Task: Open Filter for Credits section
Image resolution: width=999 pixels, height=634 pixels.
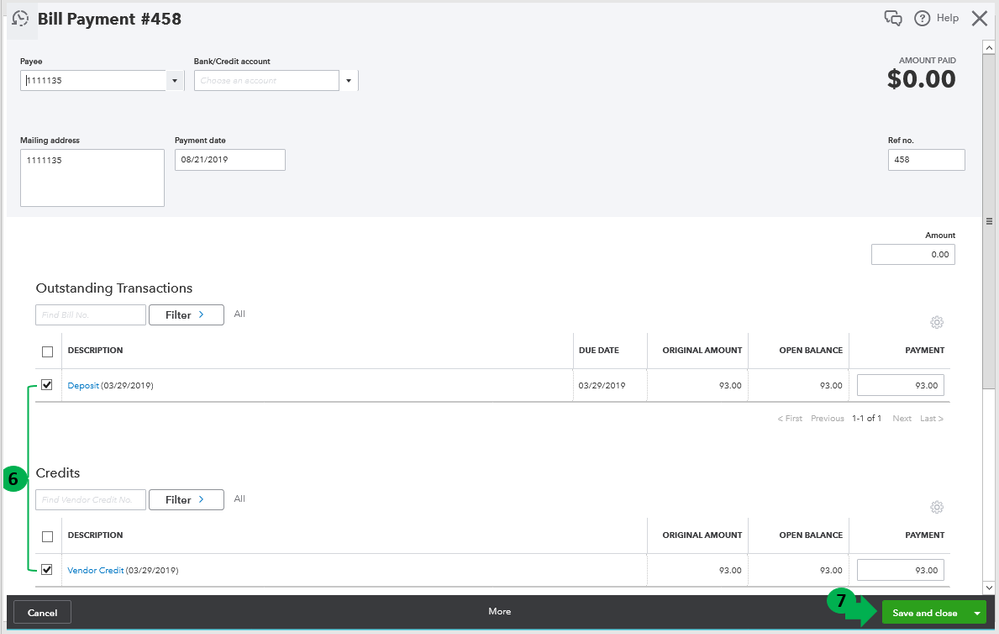Action: [x=186, y=500]
